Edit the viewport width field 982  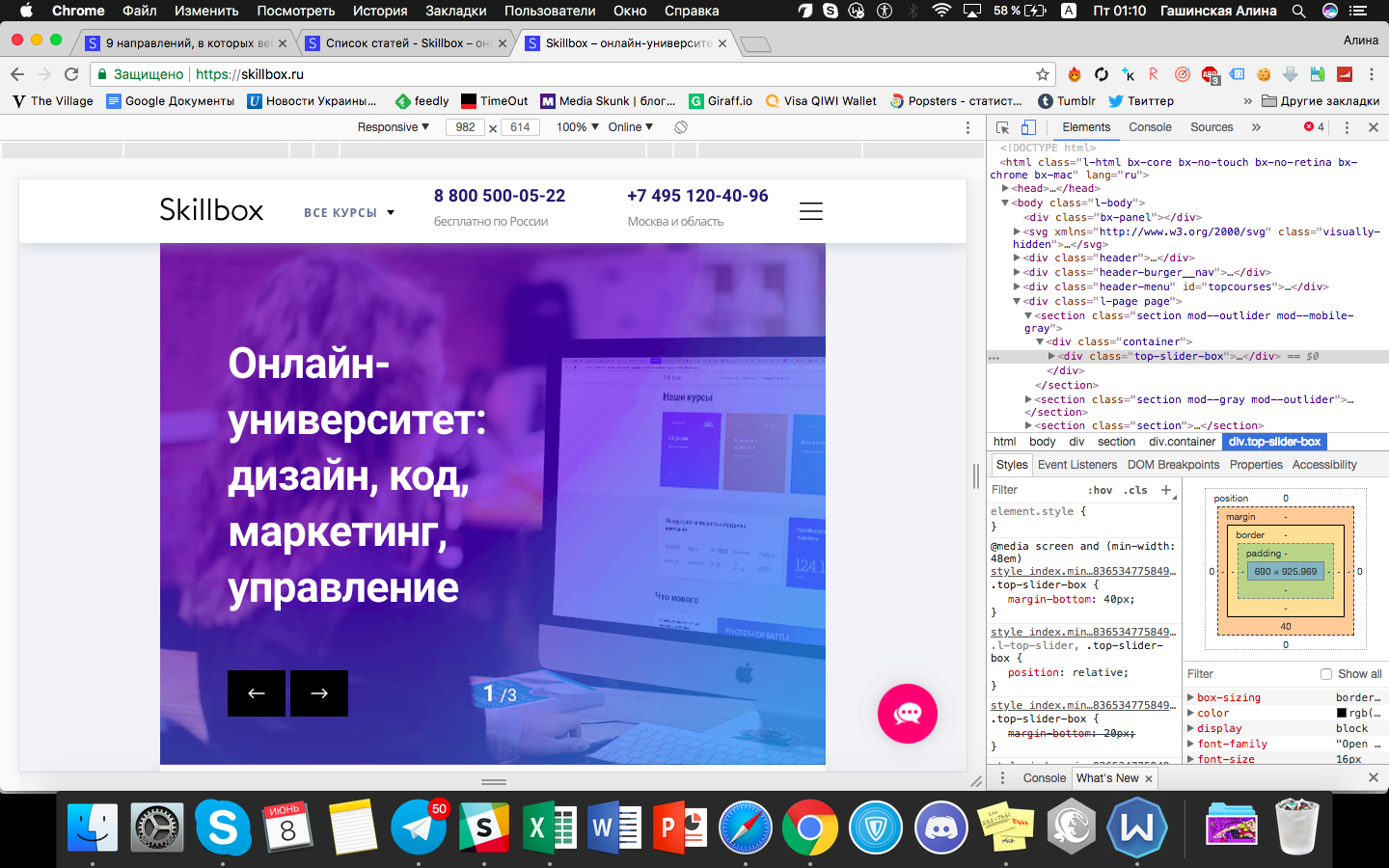(x=466, y=127)
